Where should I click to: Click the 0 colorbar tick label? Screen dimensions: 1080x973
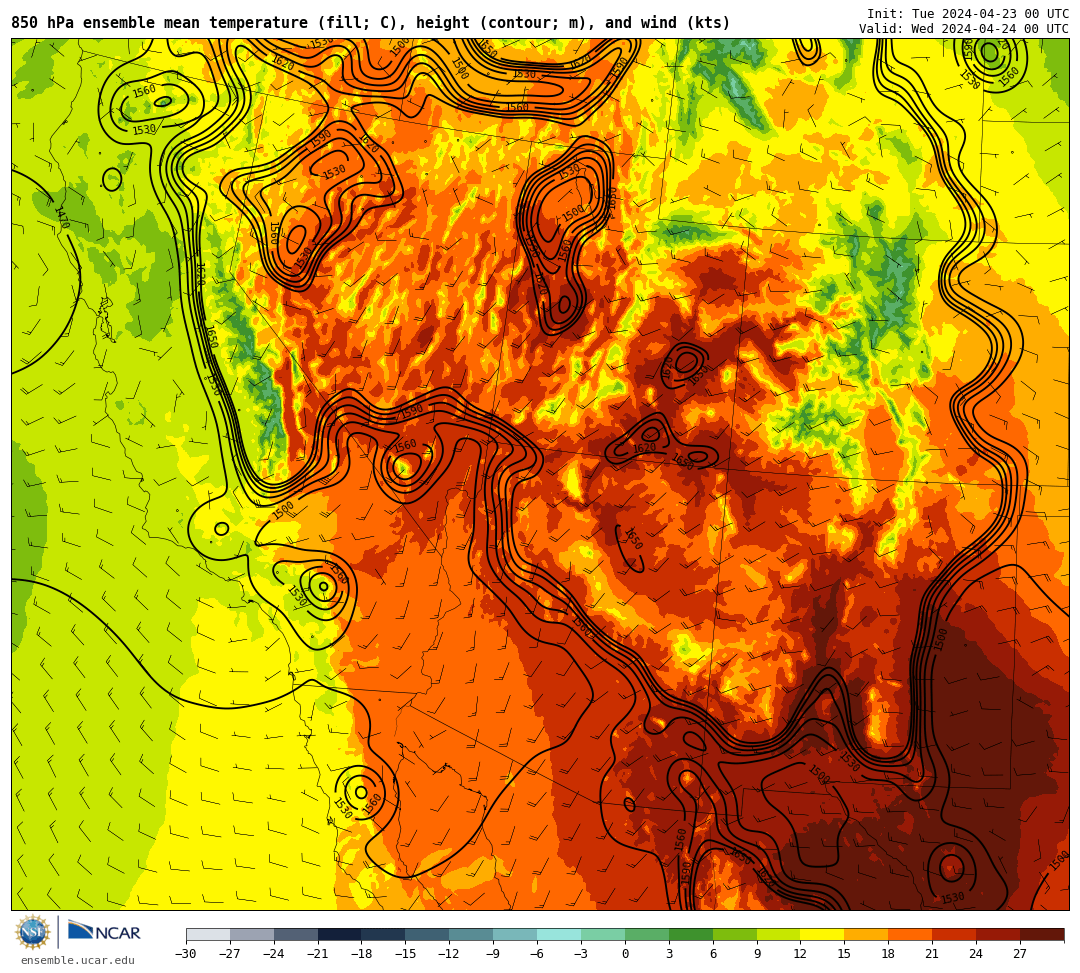point(625,954)
